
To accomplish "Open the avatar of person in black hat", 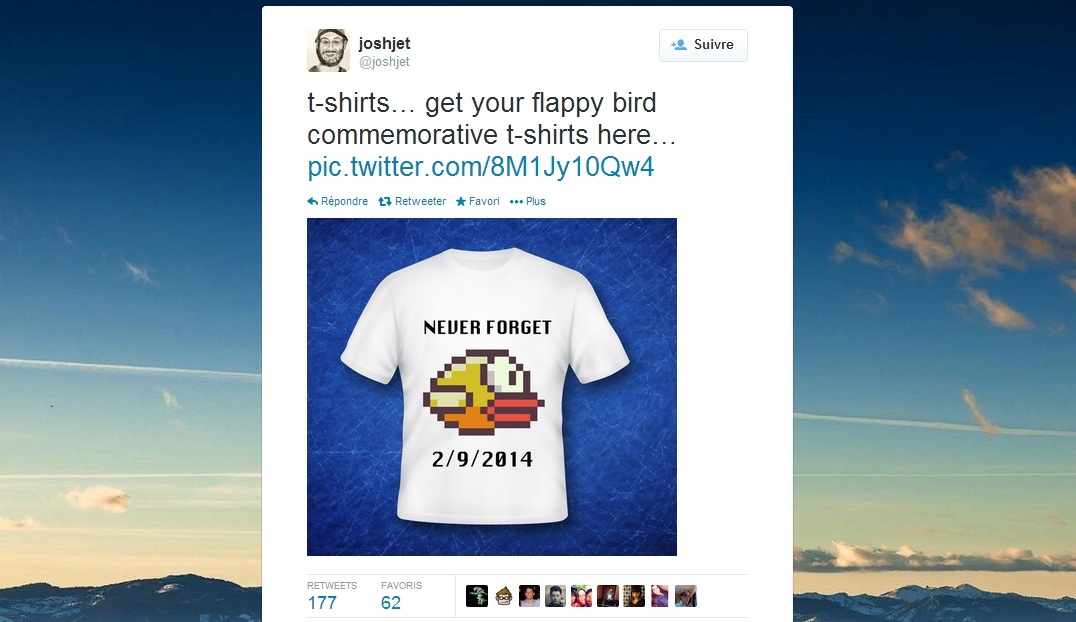I will click(633, 596).
